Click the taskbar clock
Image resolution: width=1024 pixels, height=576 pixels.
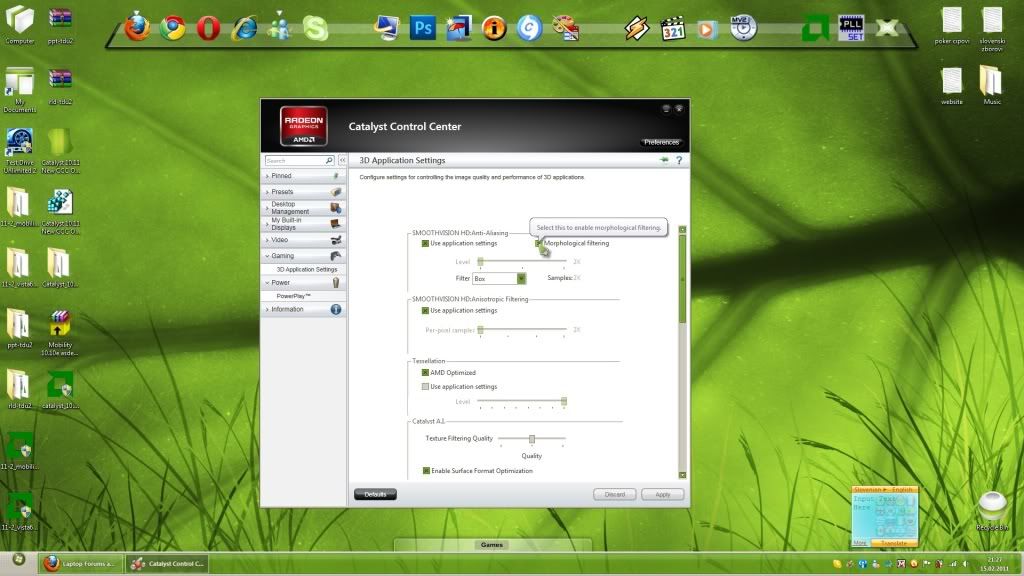point(994,564)
